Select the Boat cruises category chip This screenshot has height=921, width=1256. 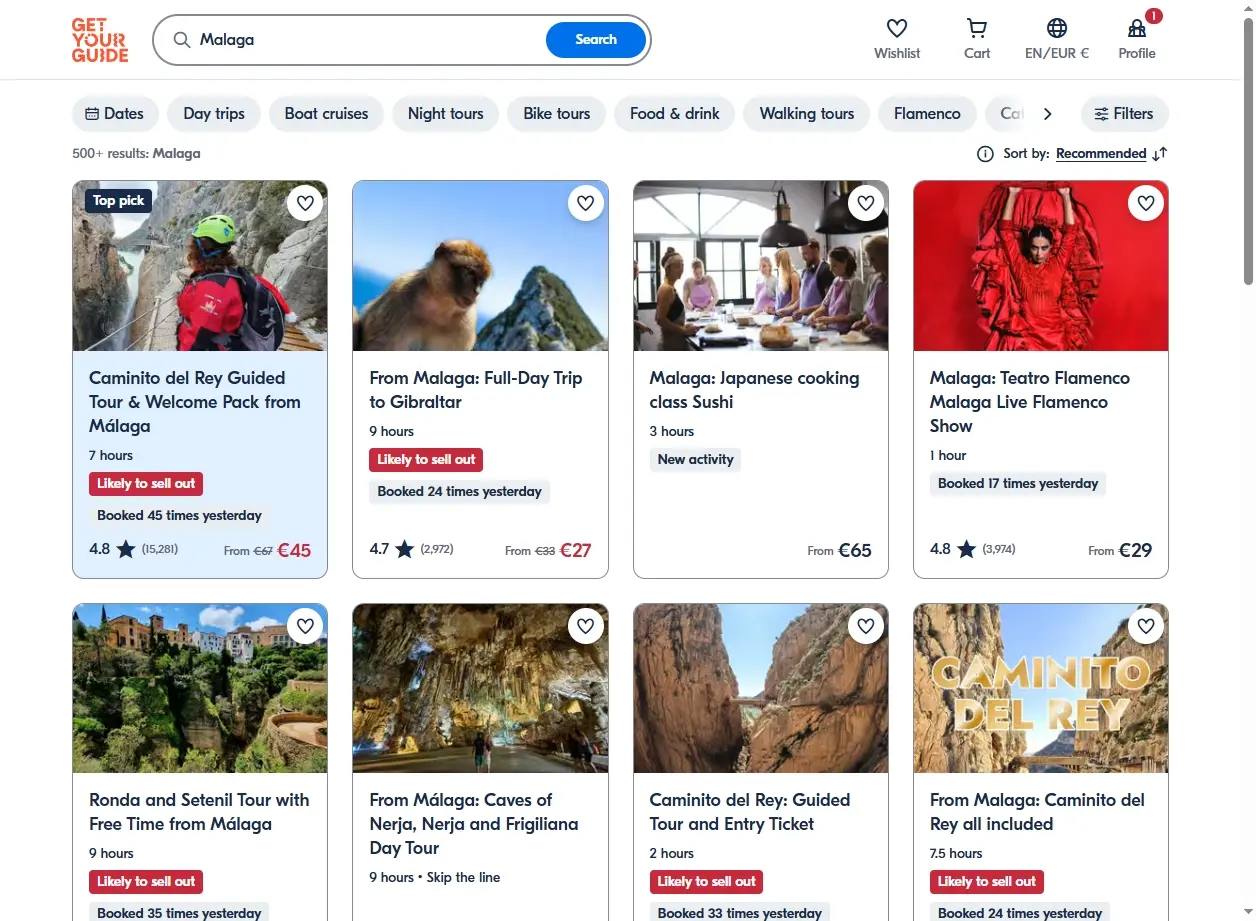(x=326, y=114)
